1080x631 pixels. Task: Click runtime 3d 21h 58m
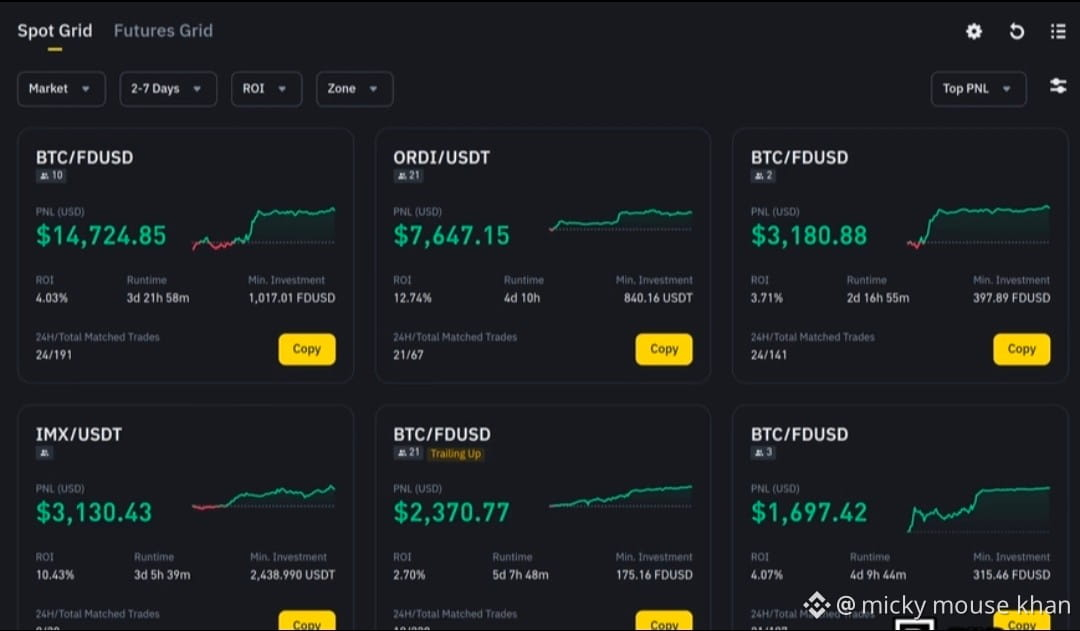158,298
